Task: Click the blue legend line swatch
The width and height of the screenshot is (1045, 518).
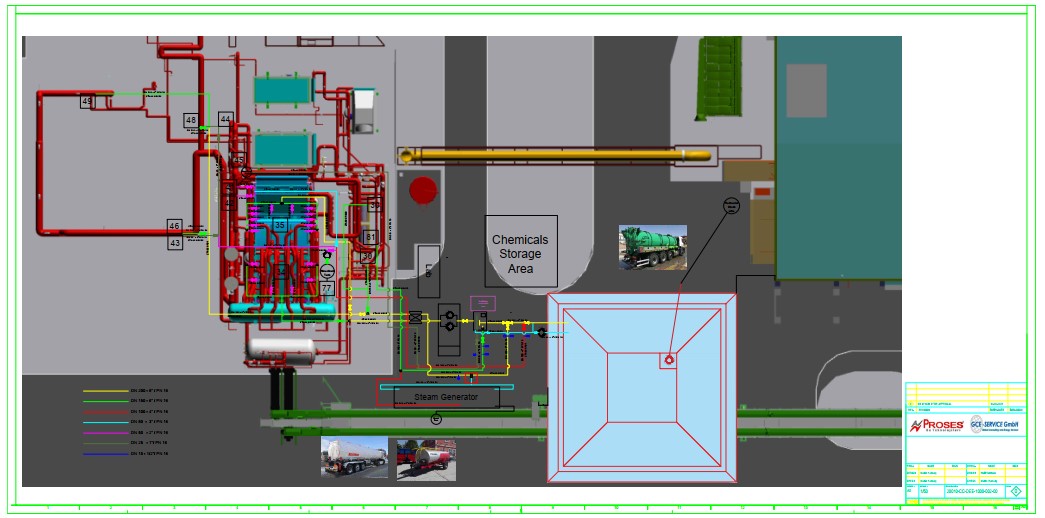Action: [105, 453]
